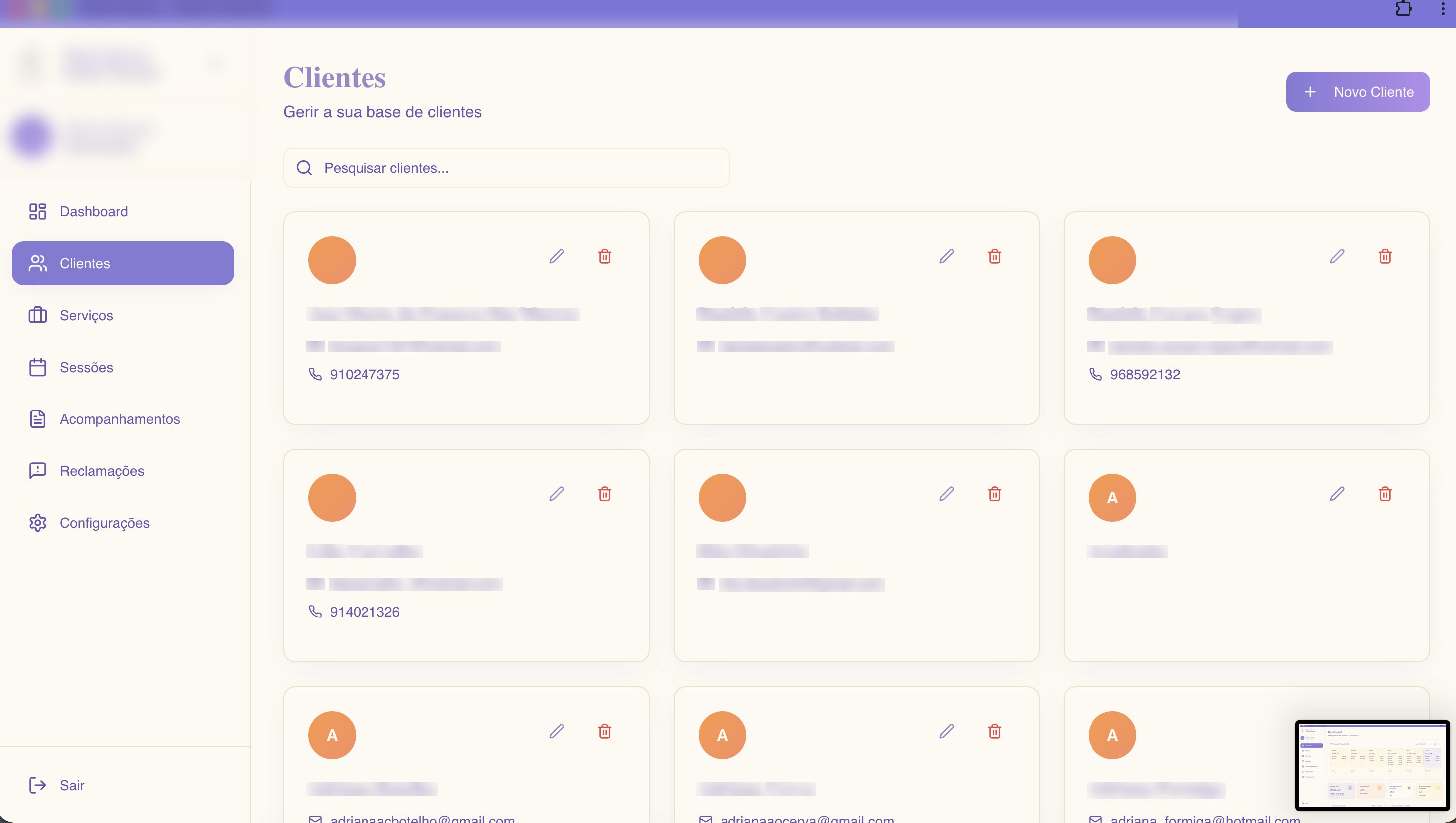Open Configurações settings
Viewport: 1456px width, 823px height.
(x=123, y=523)
